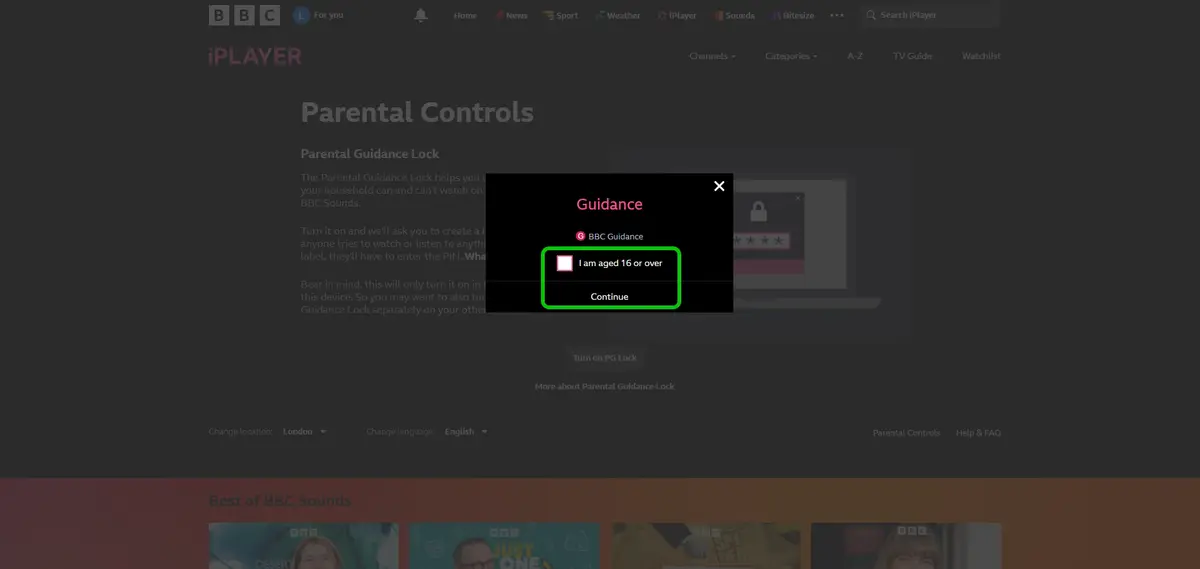Open News in the BBC navigation
The image size is (1200, 569).
[510, 16]
